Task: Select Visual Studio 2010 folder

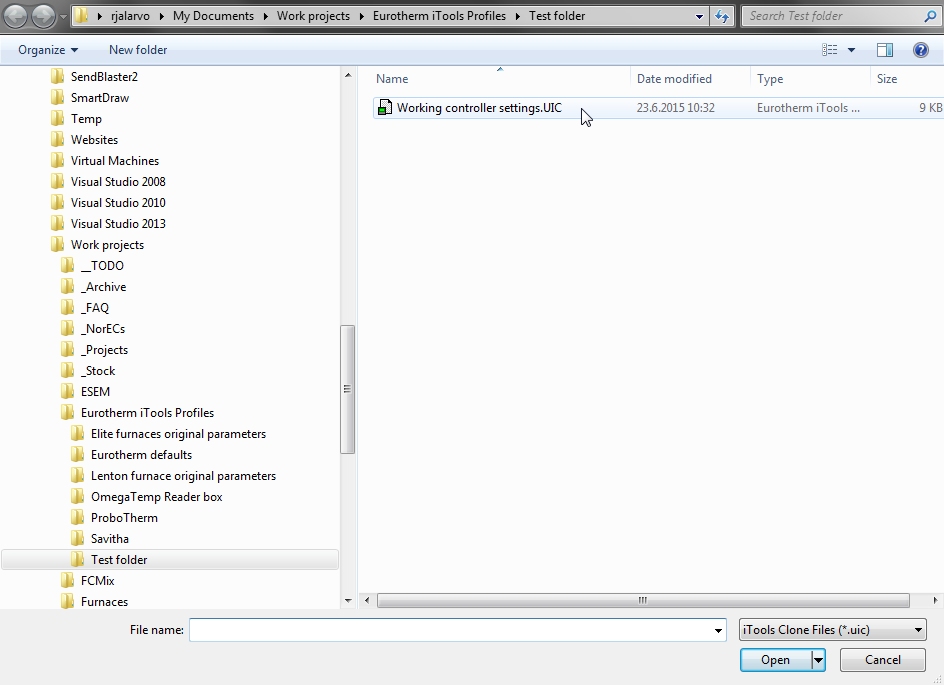Action: (118, 203)
